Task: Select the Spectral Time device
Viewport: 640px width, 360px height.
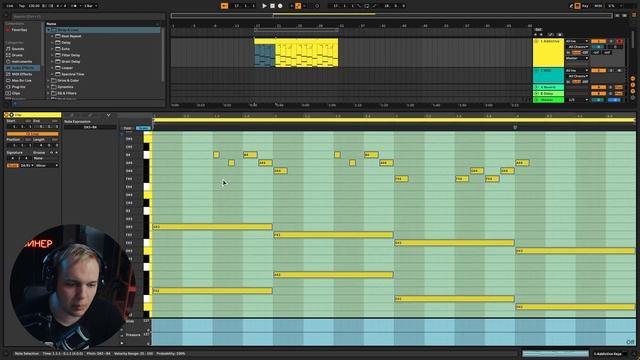Action: coord(72,74)
